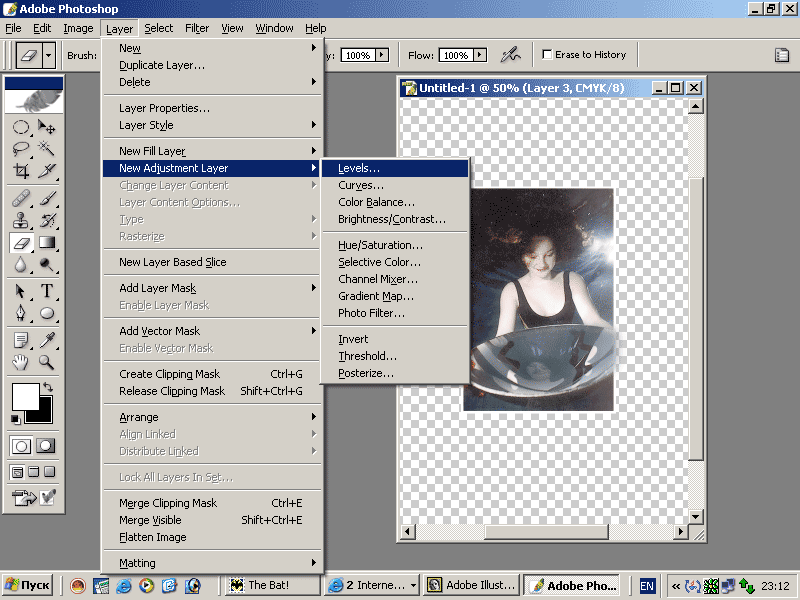
Task: Expand the Delete submenu
Action: coord(213,82)
